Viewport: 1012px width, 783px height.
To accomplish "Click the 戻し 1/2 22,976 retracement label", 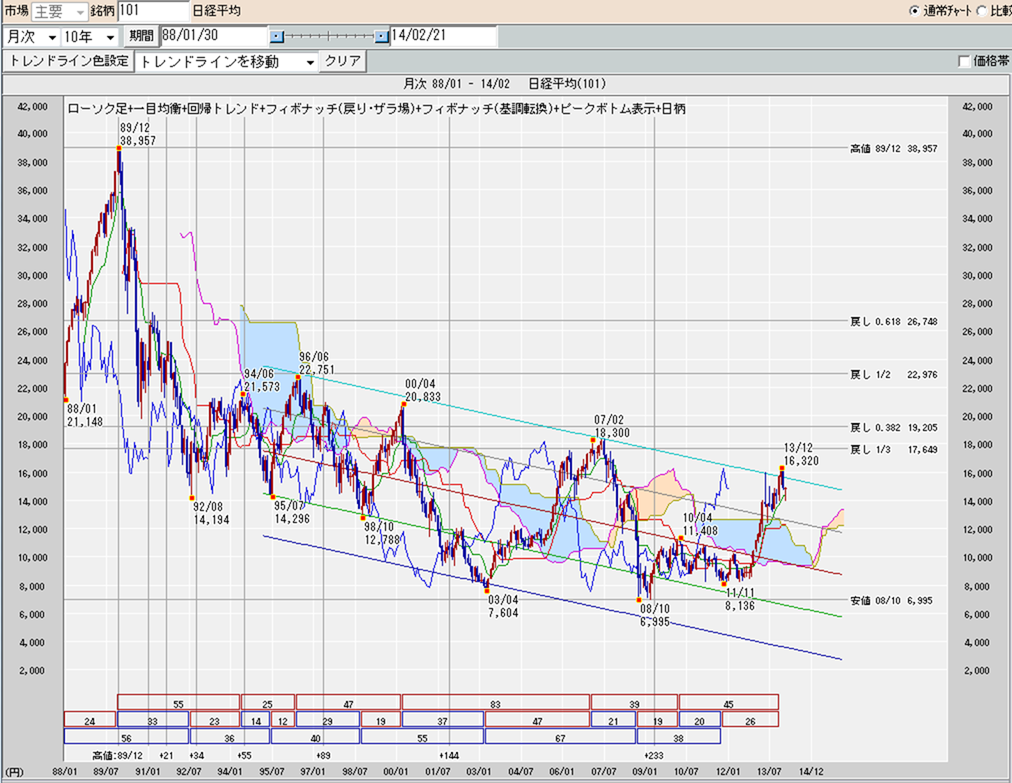I will pos(893,374).
